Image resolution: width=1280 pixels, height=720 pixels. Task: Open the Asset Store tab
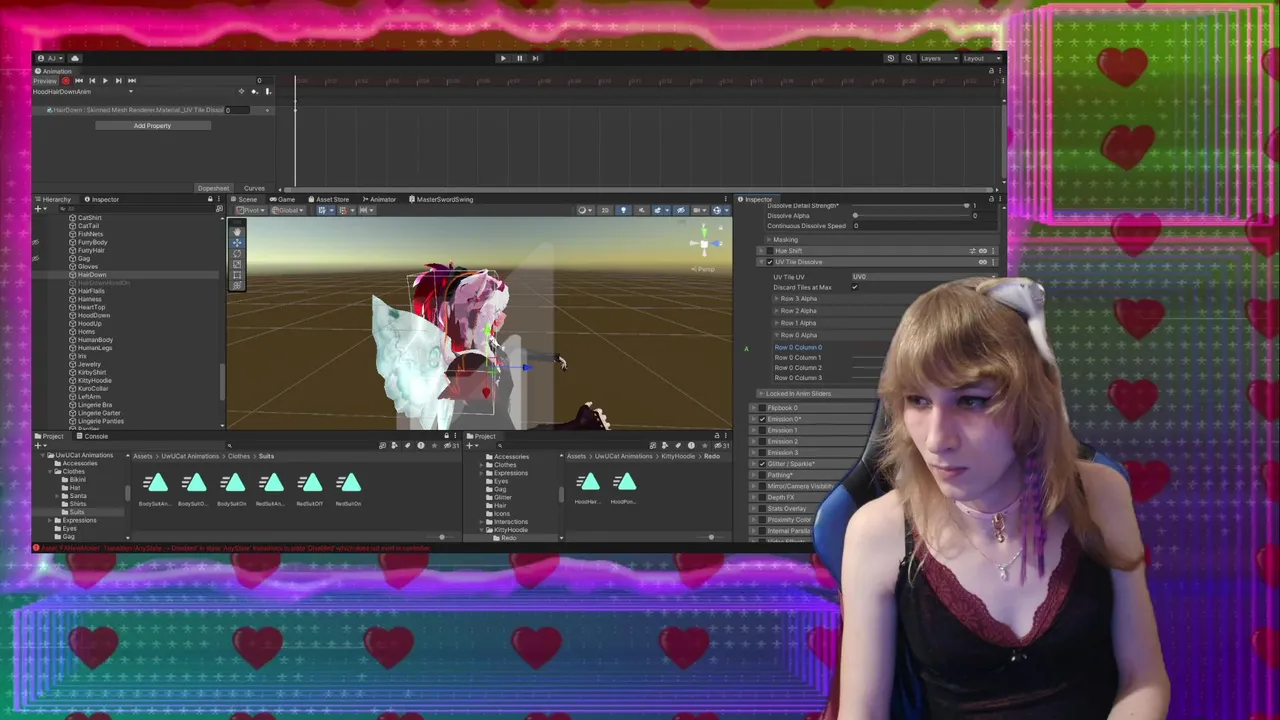point(329,199)
